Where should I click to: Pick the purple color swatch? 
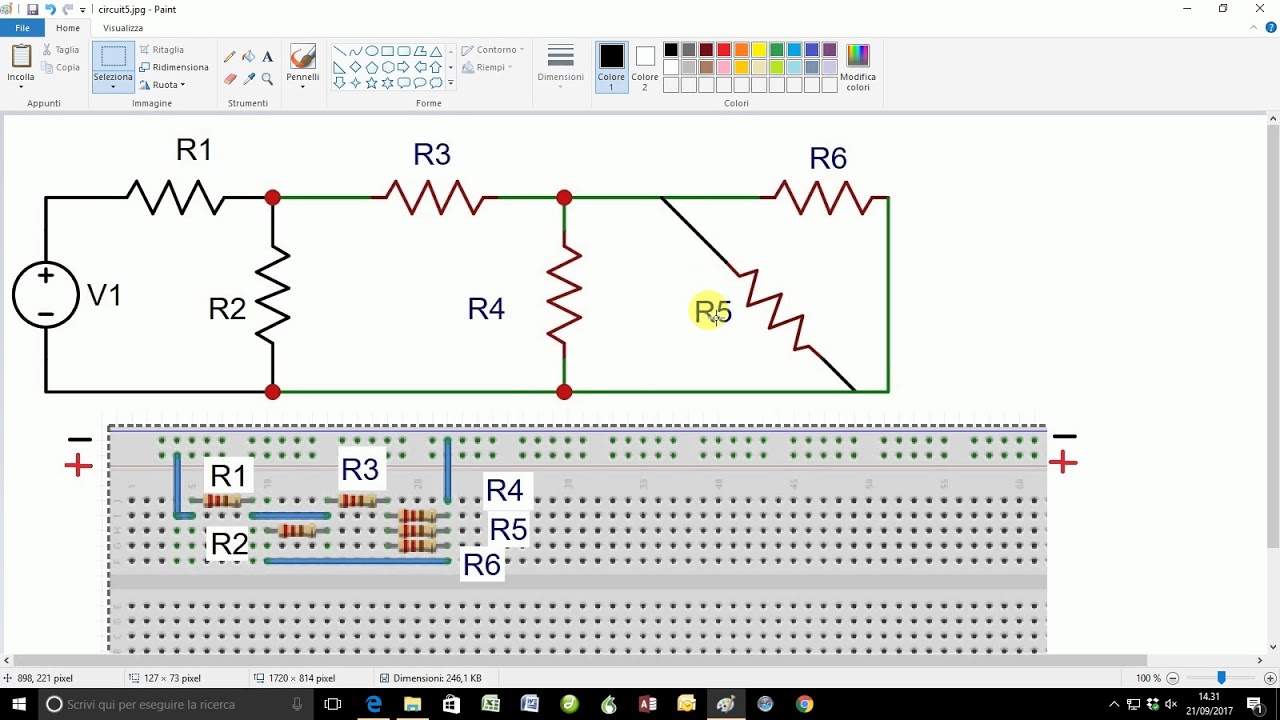[x=830, y=50]
